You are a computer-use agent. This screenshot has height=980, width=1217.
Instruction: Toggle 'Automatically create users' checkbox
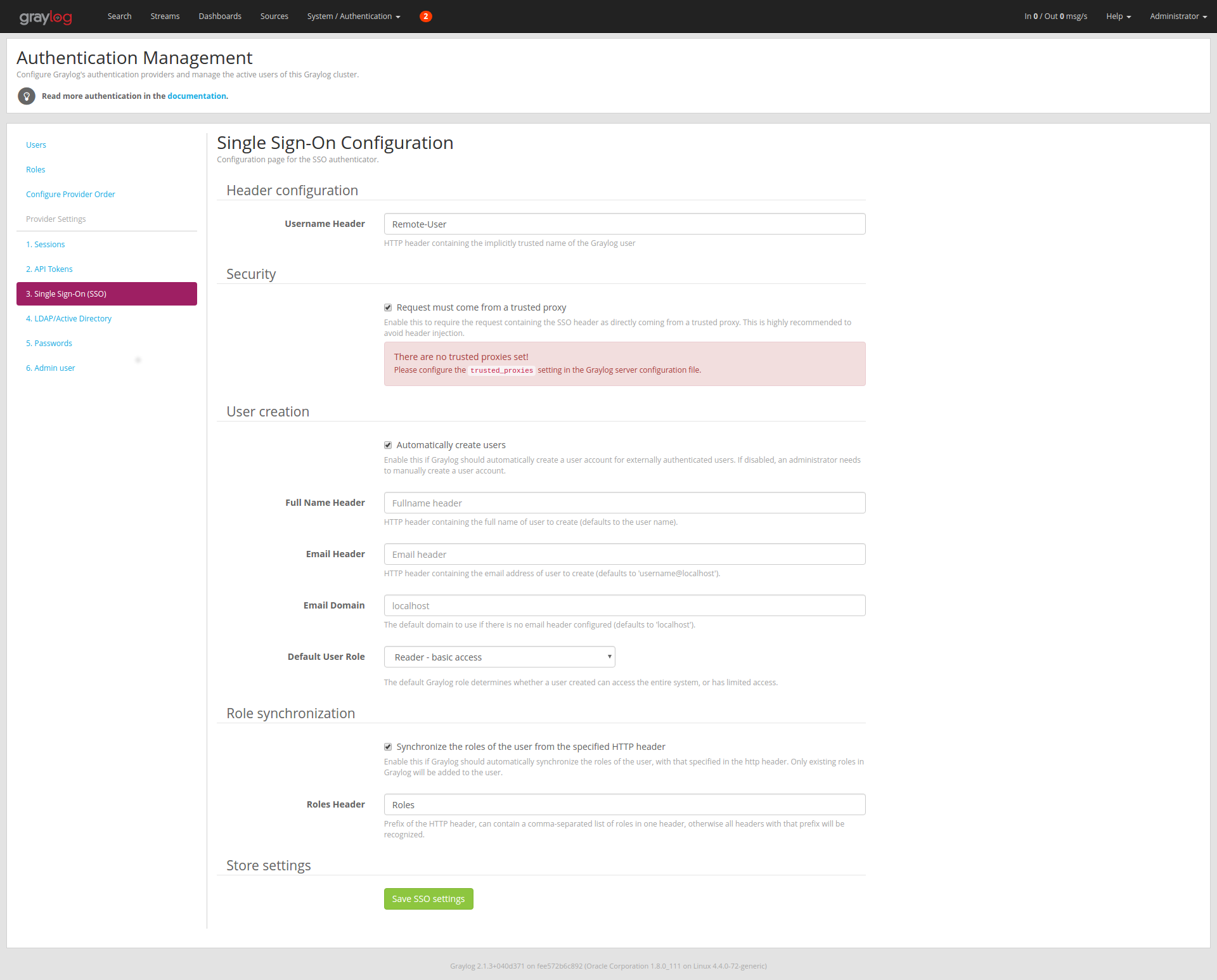click(388, 445)
